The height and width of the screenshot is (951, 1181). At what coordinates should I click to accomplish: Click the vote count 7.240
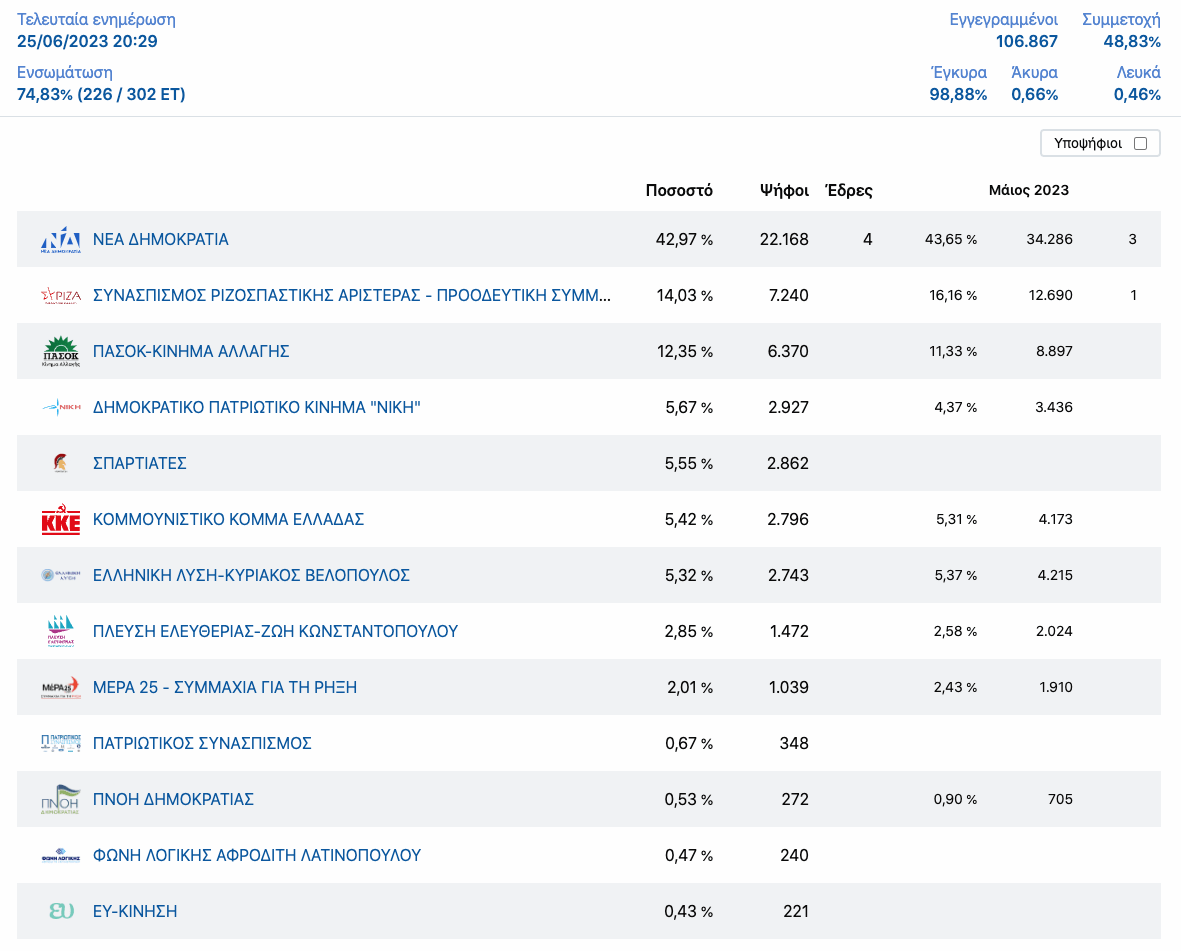coord(789,295)
